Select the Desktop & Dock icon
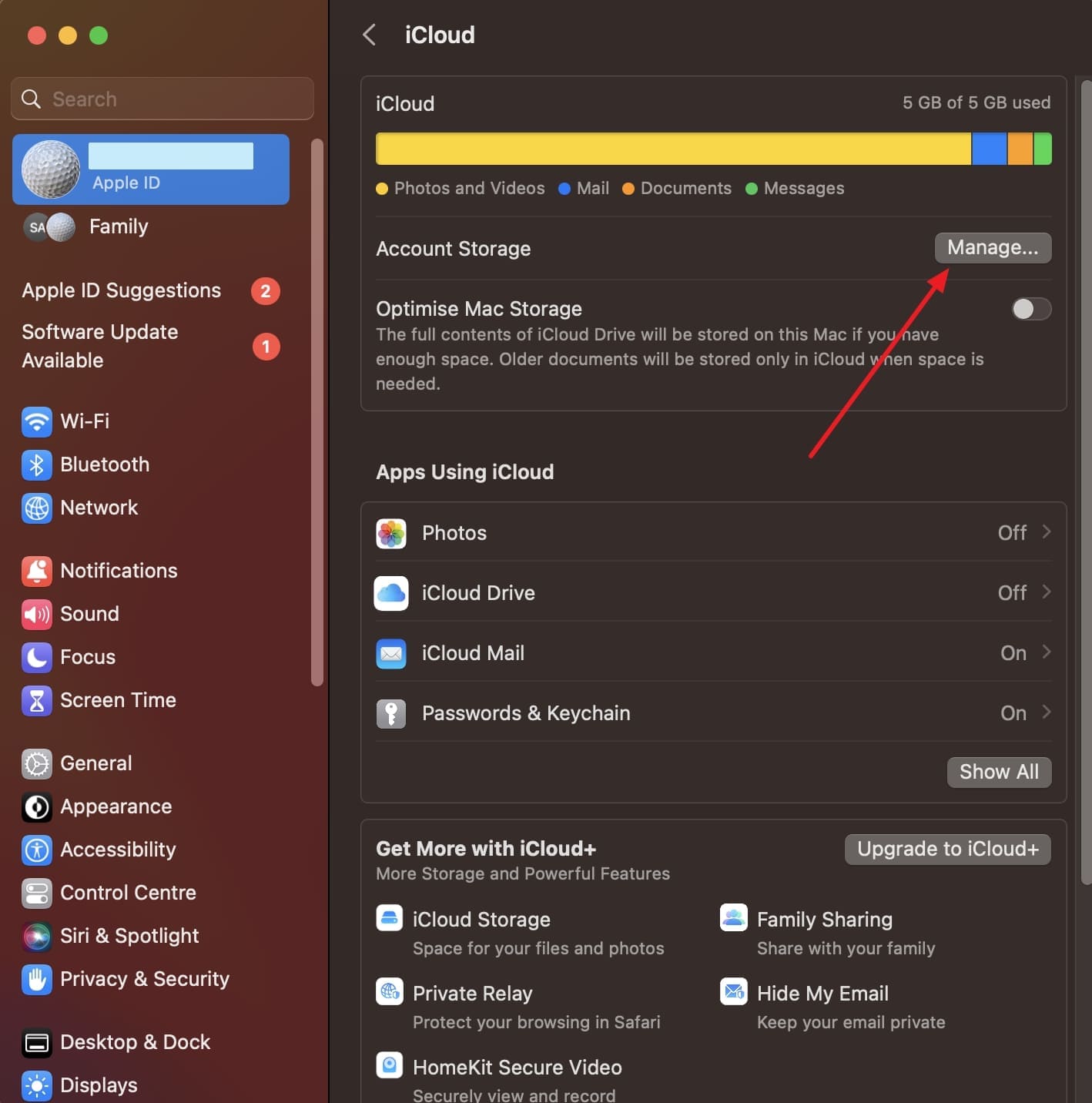Screen dimensions: 1092x1103 pos(37,1042)
